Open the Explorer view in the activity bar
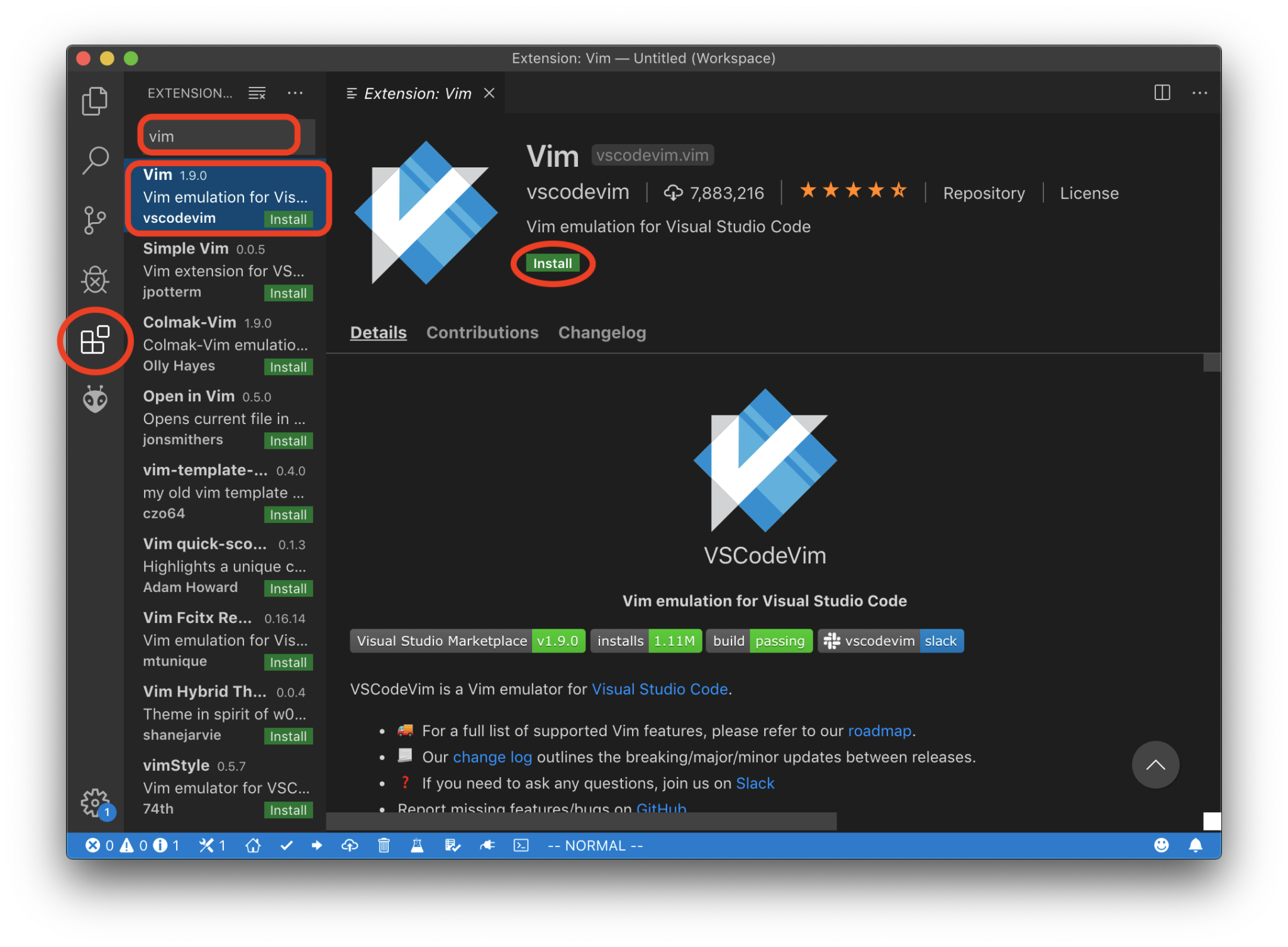Image resolution: width=1288 pixels, height=947 pixels. (95, 100)
